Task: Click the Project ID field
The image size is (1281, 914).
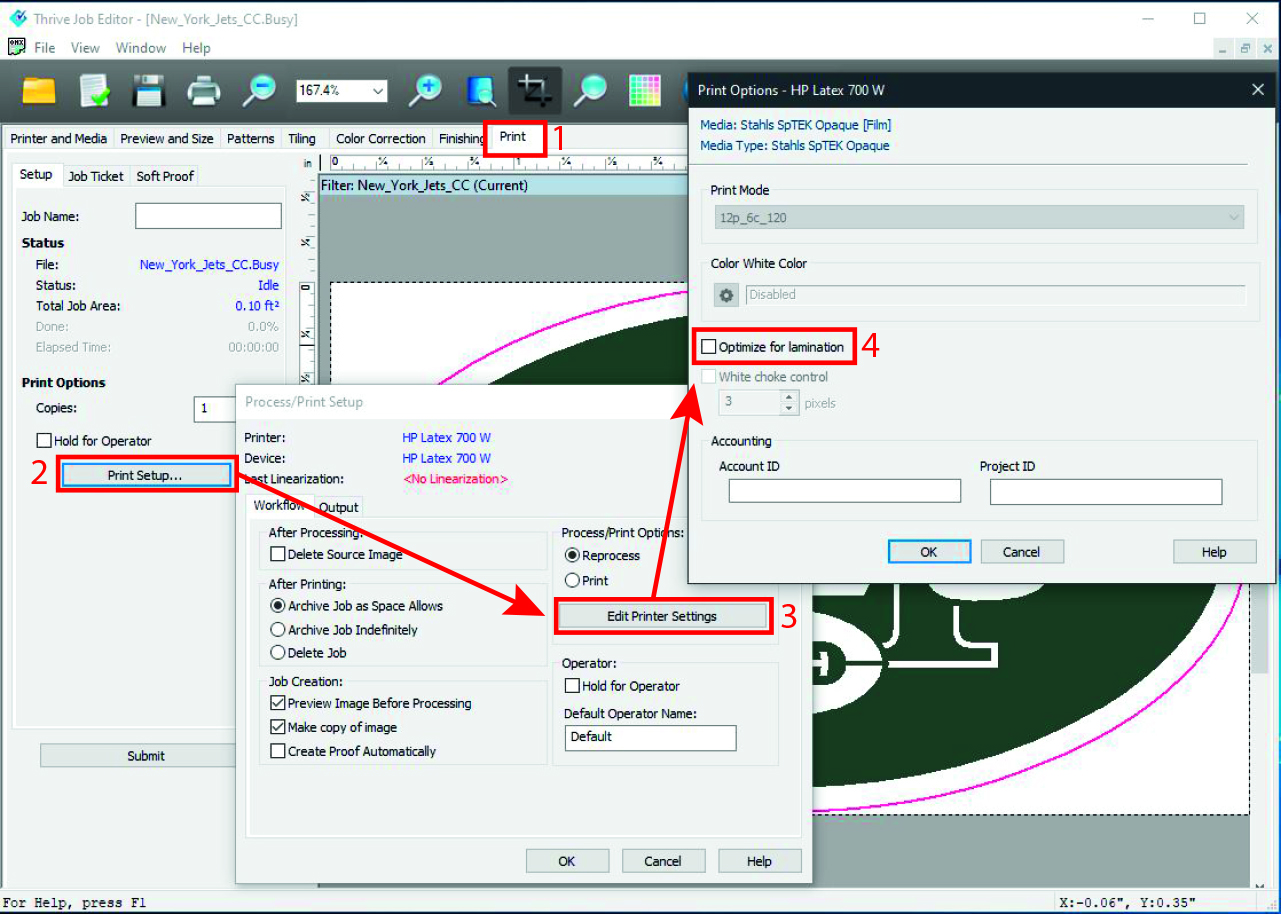Action: pos(1106,491)
